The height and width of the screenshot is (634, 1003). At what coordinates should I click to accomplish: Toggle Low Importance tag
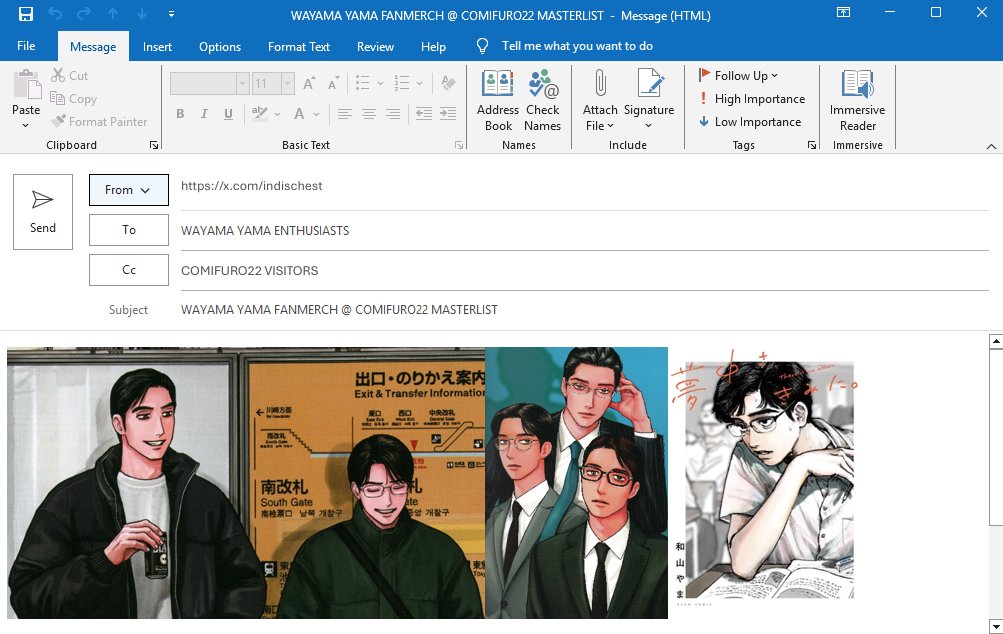750,122
